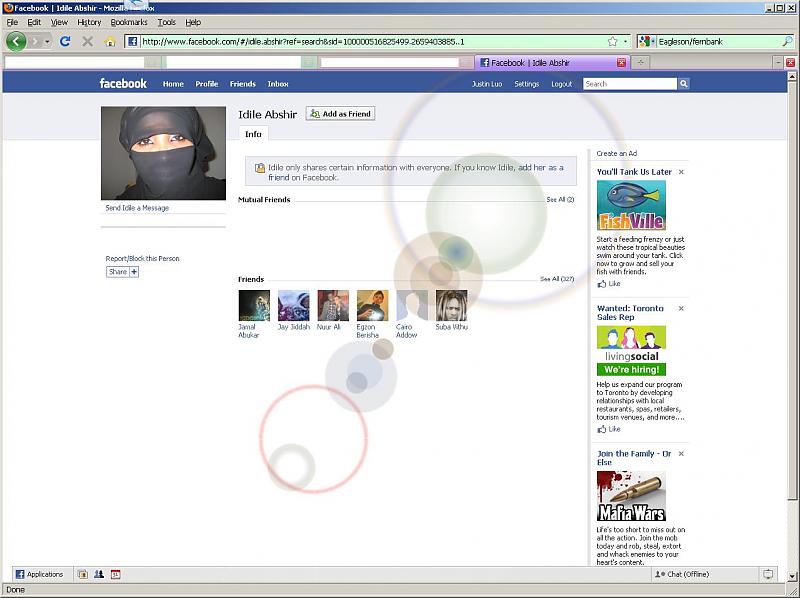Open the Applications menu in bottom bar
This screenshot has width=800, height=598.
39,574
